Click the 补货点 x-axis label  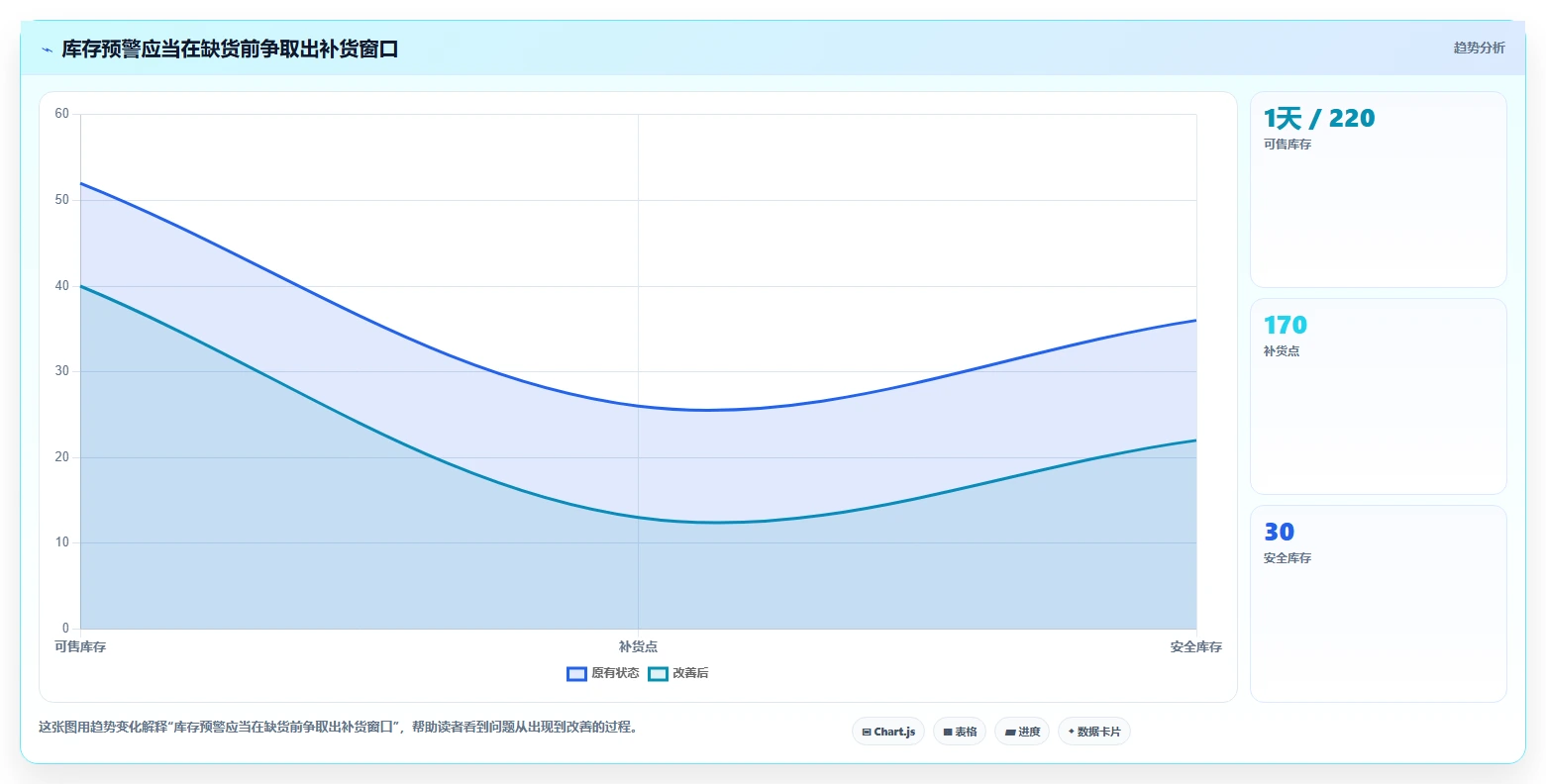638,647
